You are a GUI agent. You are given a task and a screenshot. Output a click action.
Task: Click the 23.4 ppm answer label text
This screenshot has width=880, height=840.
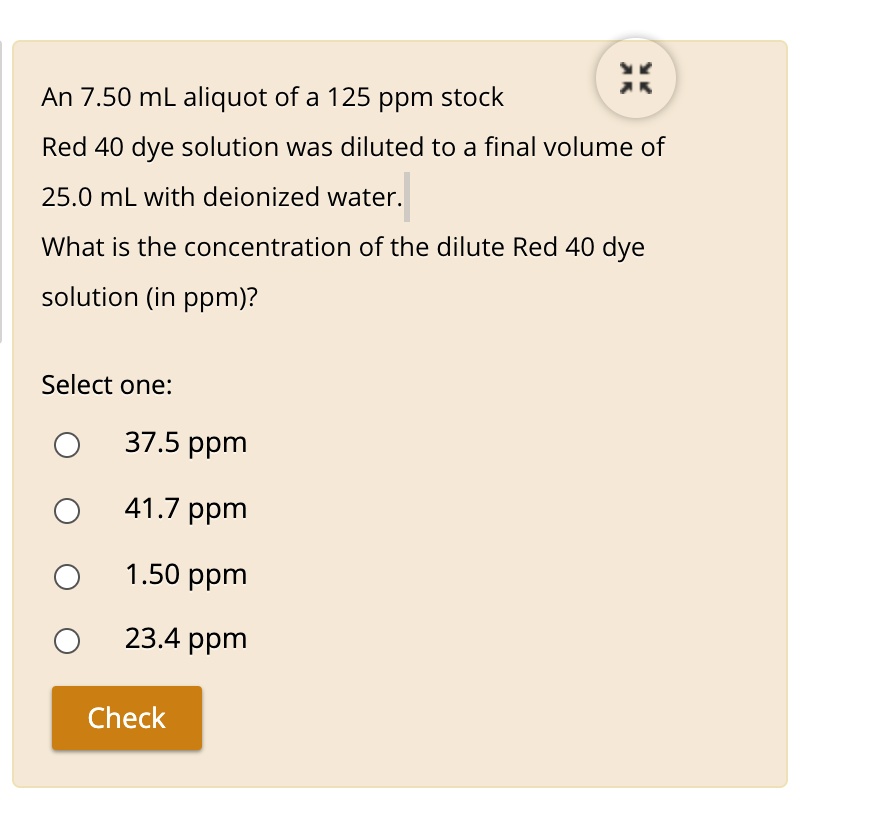[185, 640]
